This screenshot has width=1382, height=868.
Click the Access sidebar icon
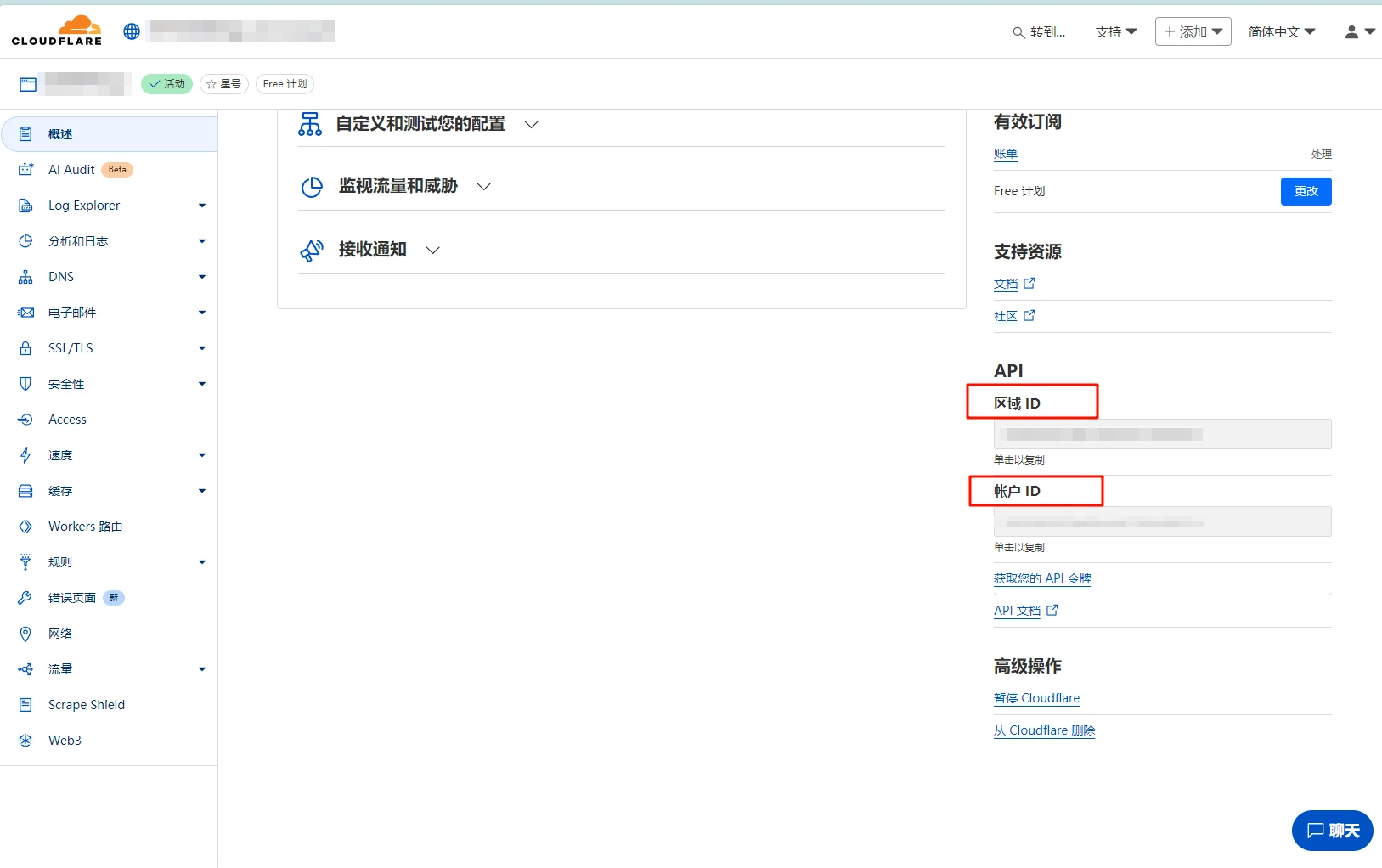click(25, 420)
